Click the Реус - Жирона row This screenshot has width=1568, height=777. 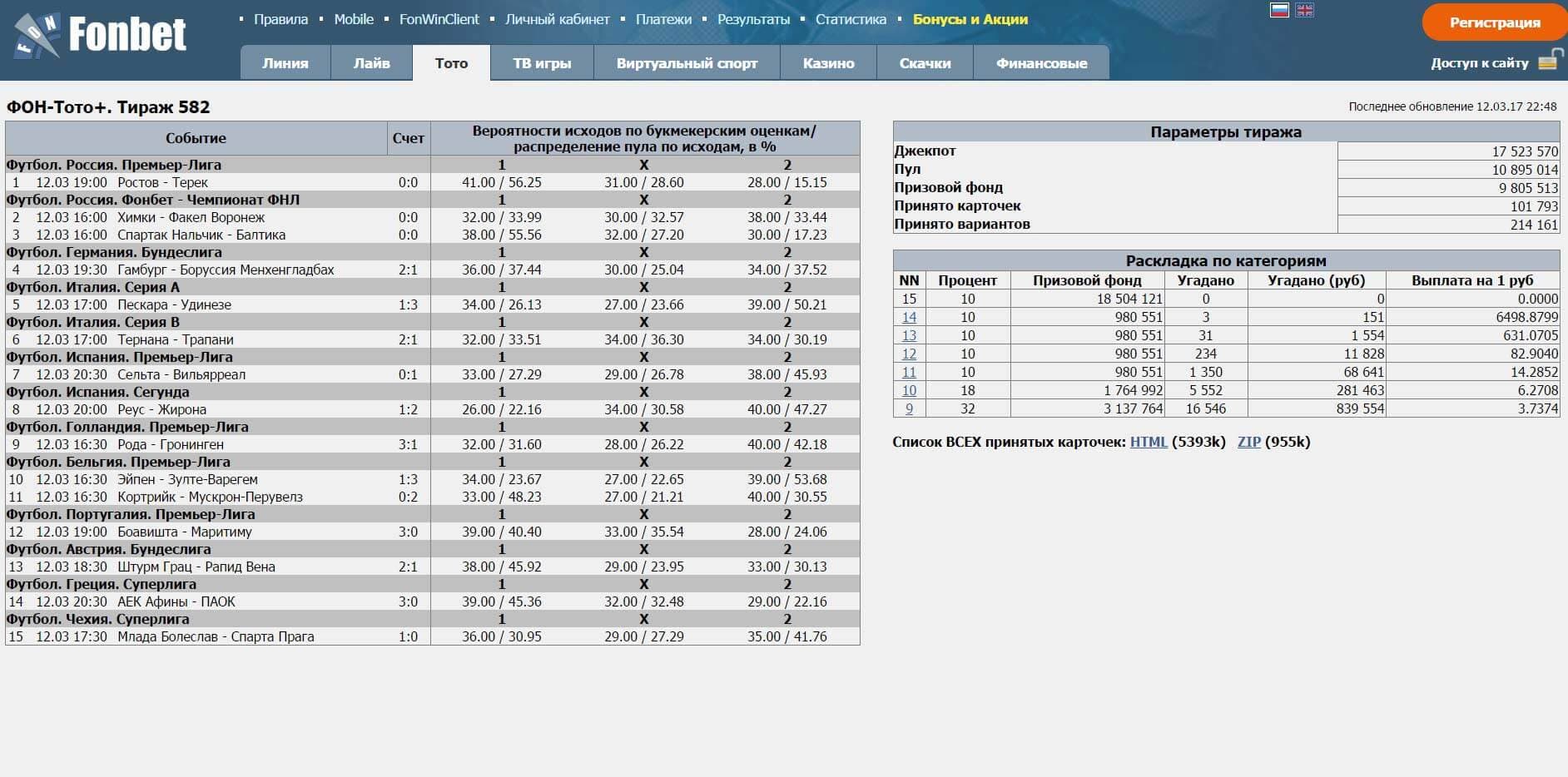pos(433,409)
